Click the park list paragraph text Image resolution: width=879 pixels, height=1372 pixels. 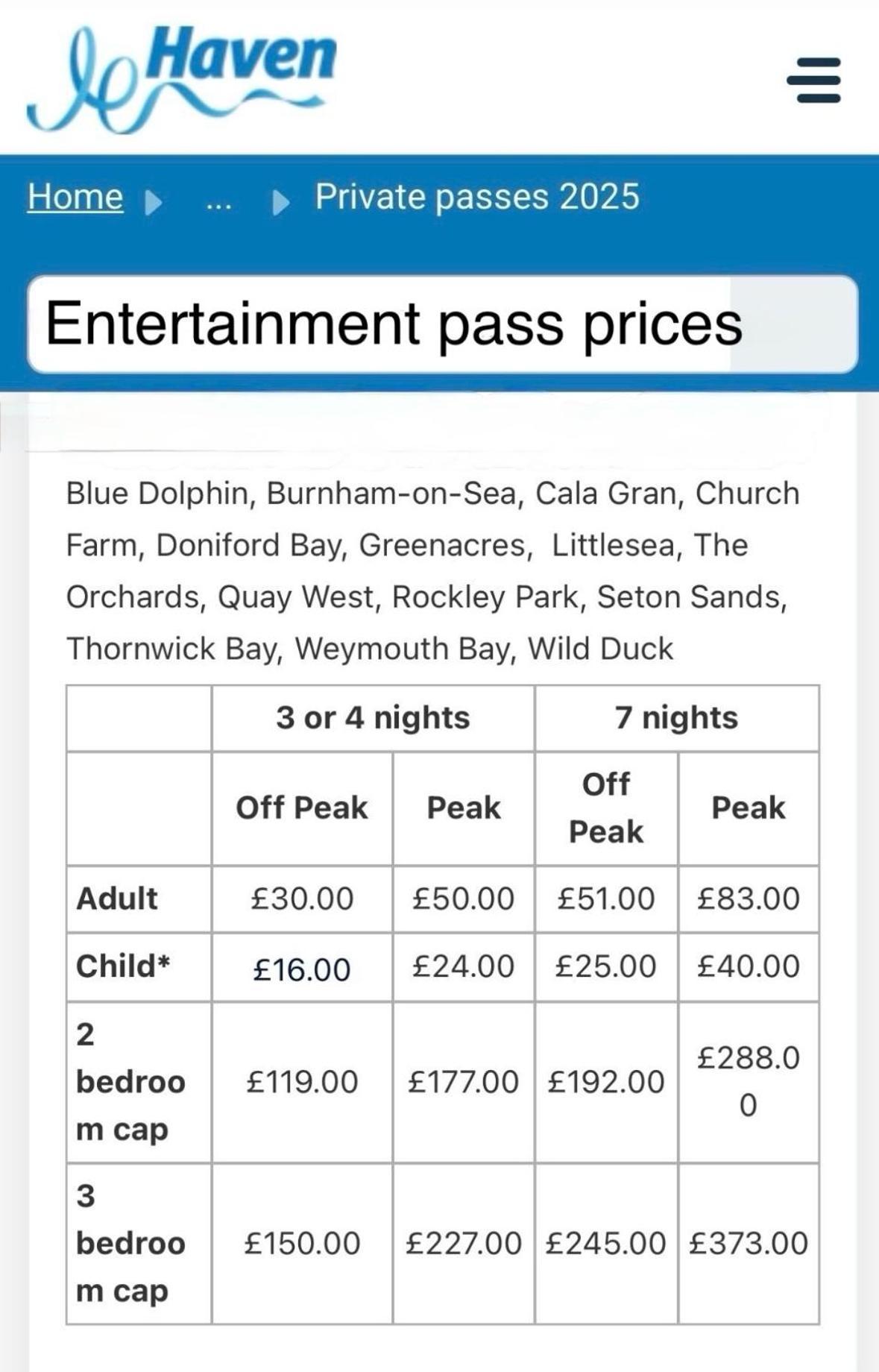432,570
